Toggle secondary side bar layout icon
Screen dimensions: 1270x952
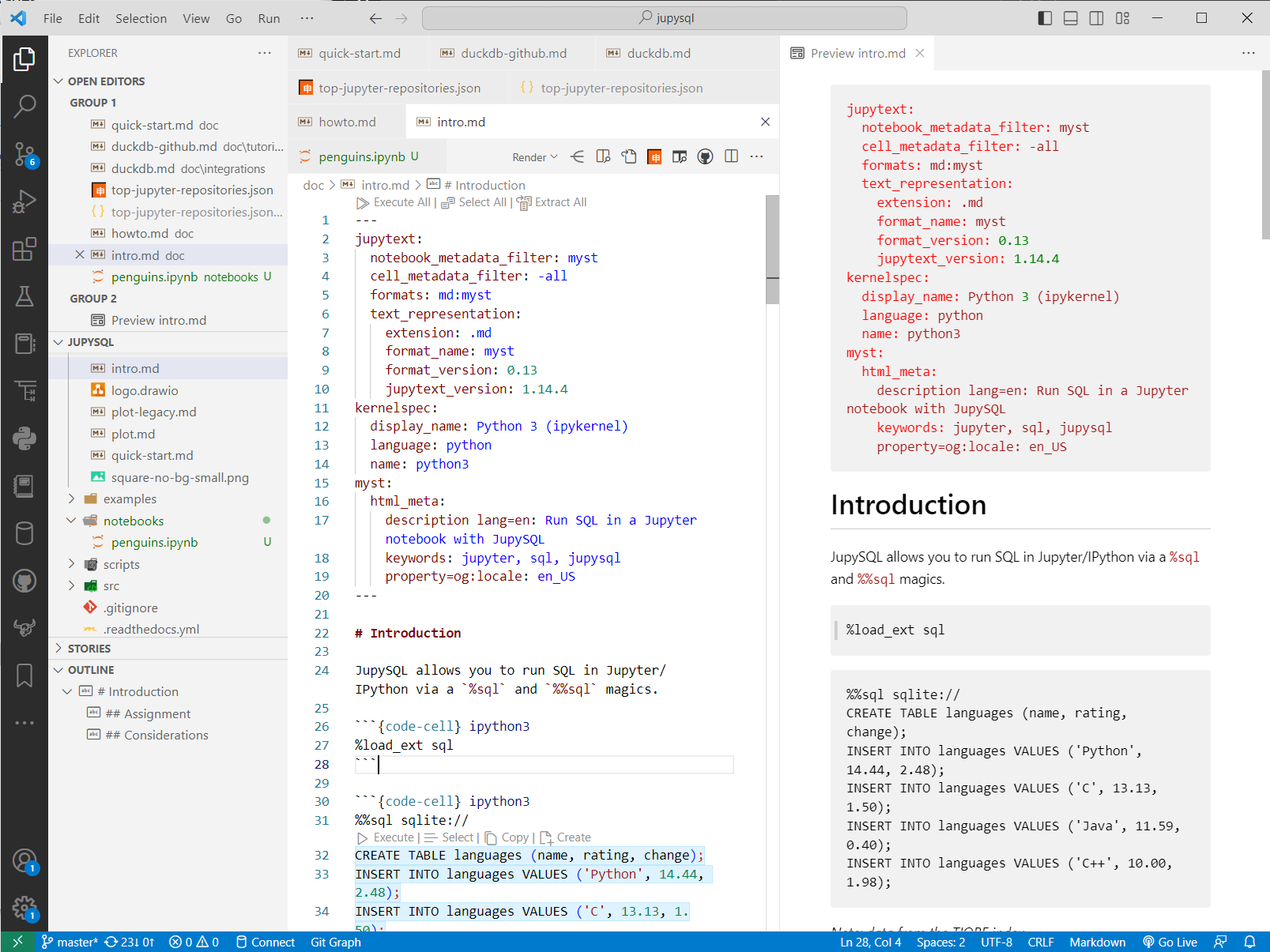pyautogui.click(x=1097, y=18)
